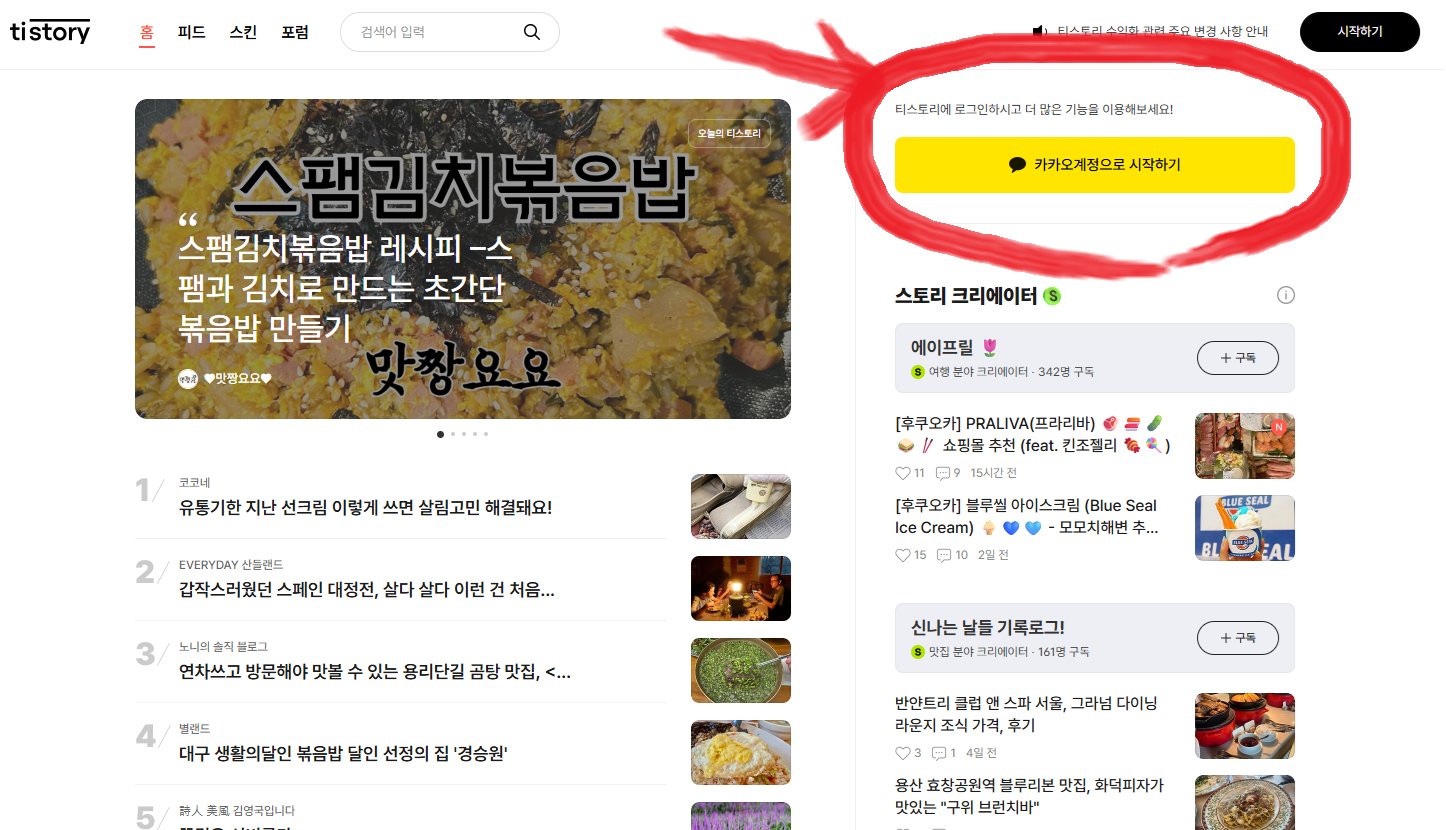Viewport: 1446px width, 830px height.
Task: Open the Blue Seal ice cream thumbnail
Action: point(1245,528)
